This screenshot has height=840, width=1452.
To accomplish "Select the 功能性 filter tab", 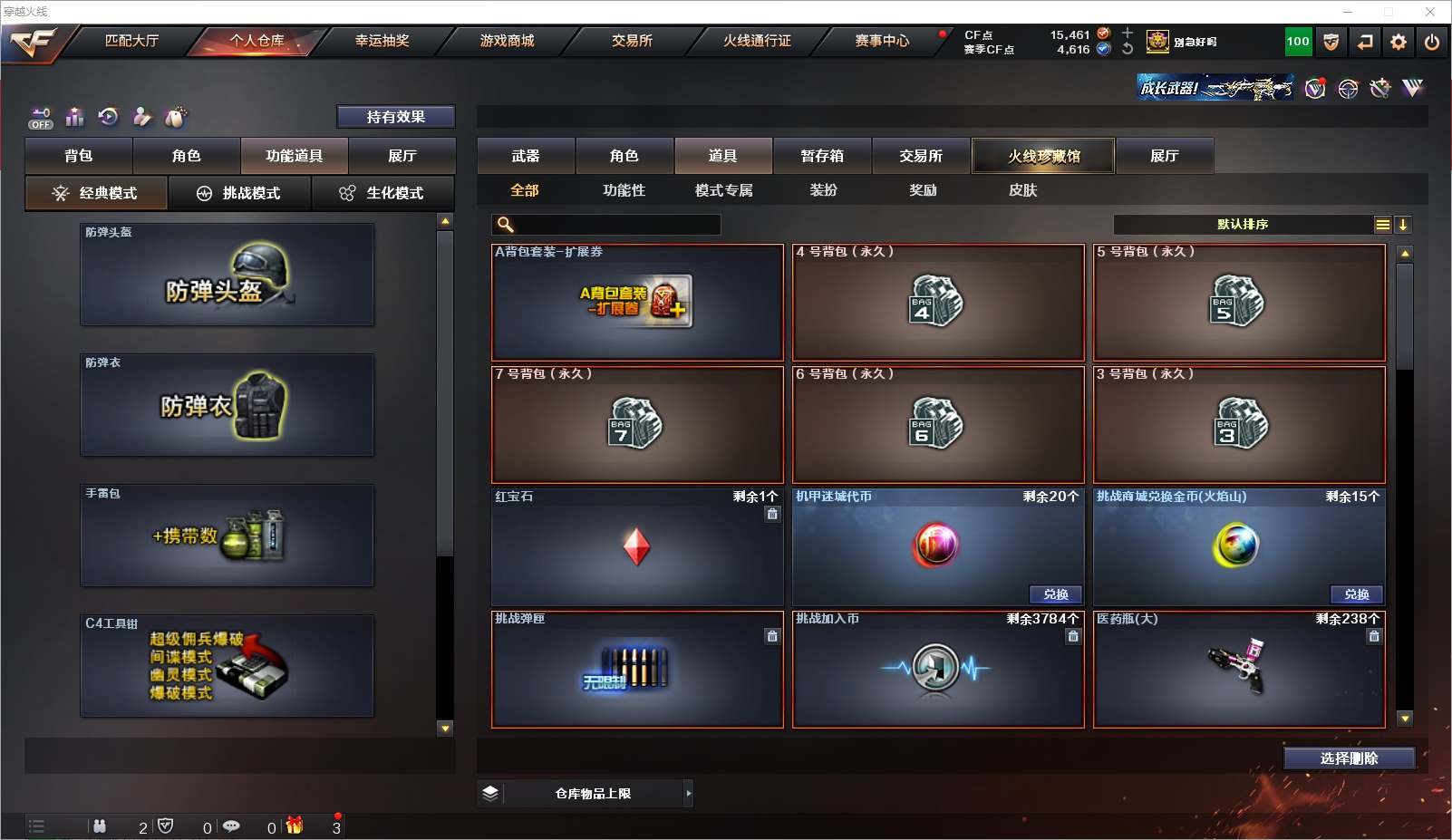I will (624, 190).
